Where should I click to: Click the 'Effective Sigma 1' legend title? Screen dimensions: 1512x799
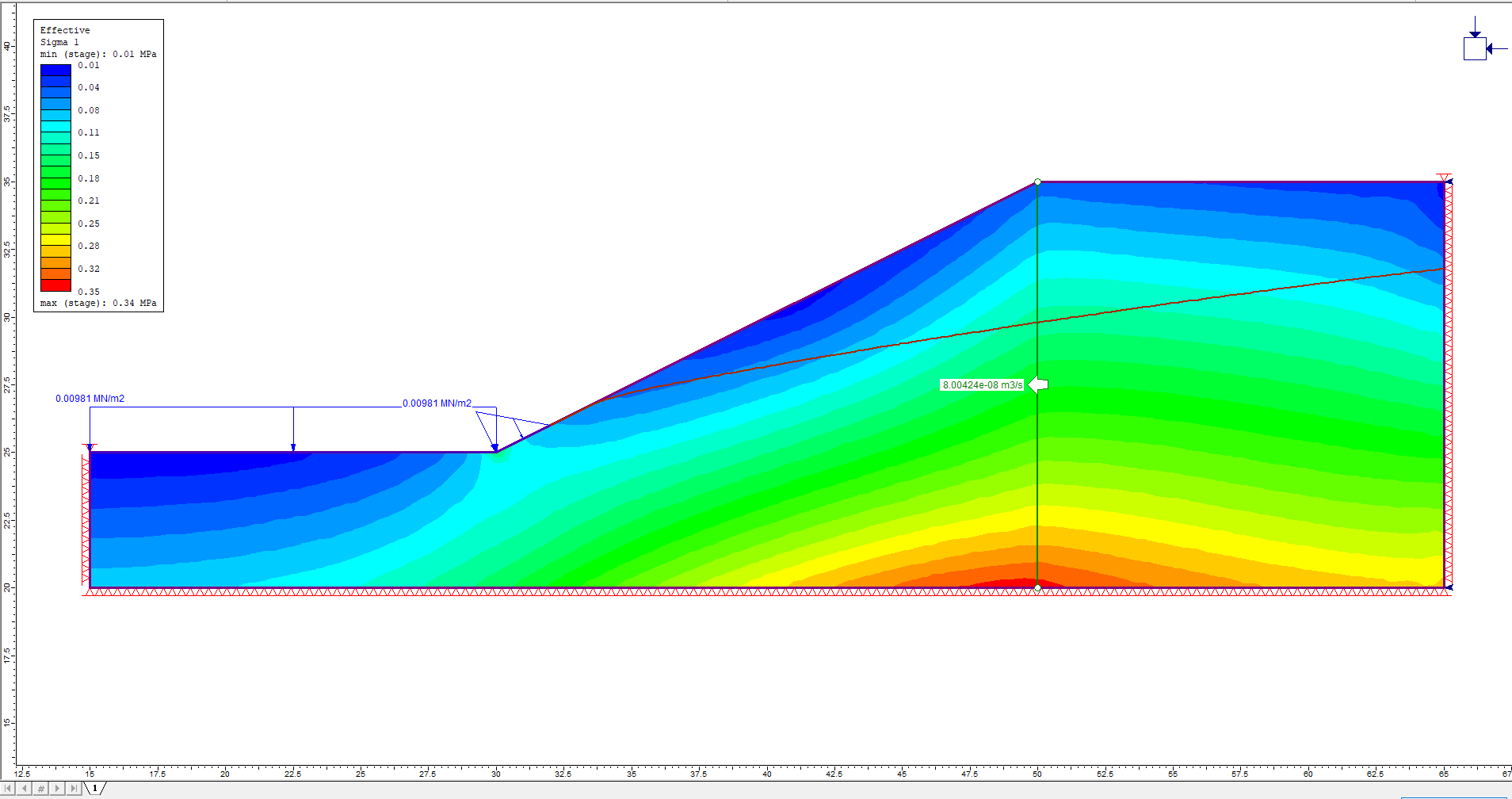click(x=65, y=36)
